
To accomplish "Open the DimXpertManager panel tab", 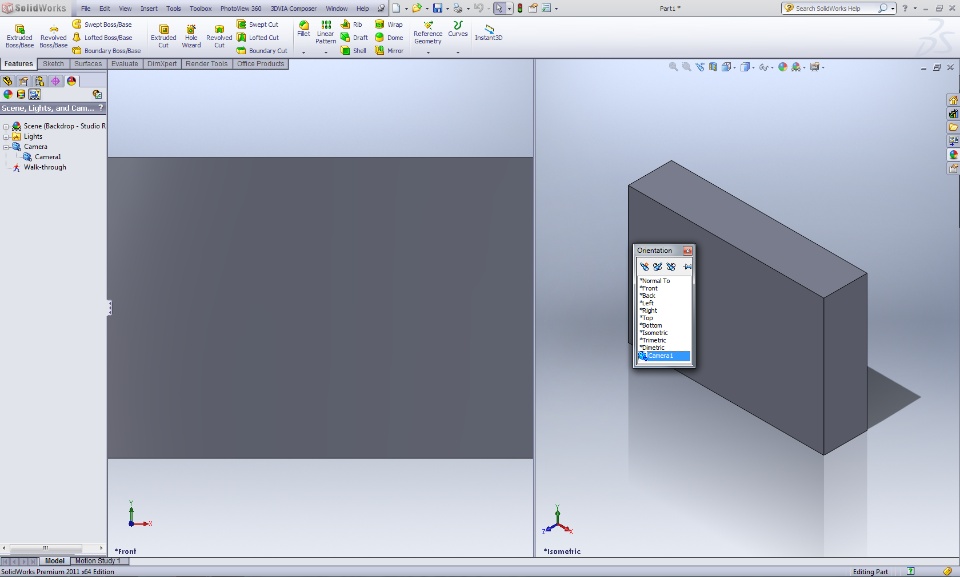I will coord(55,81).
